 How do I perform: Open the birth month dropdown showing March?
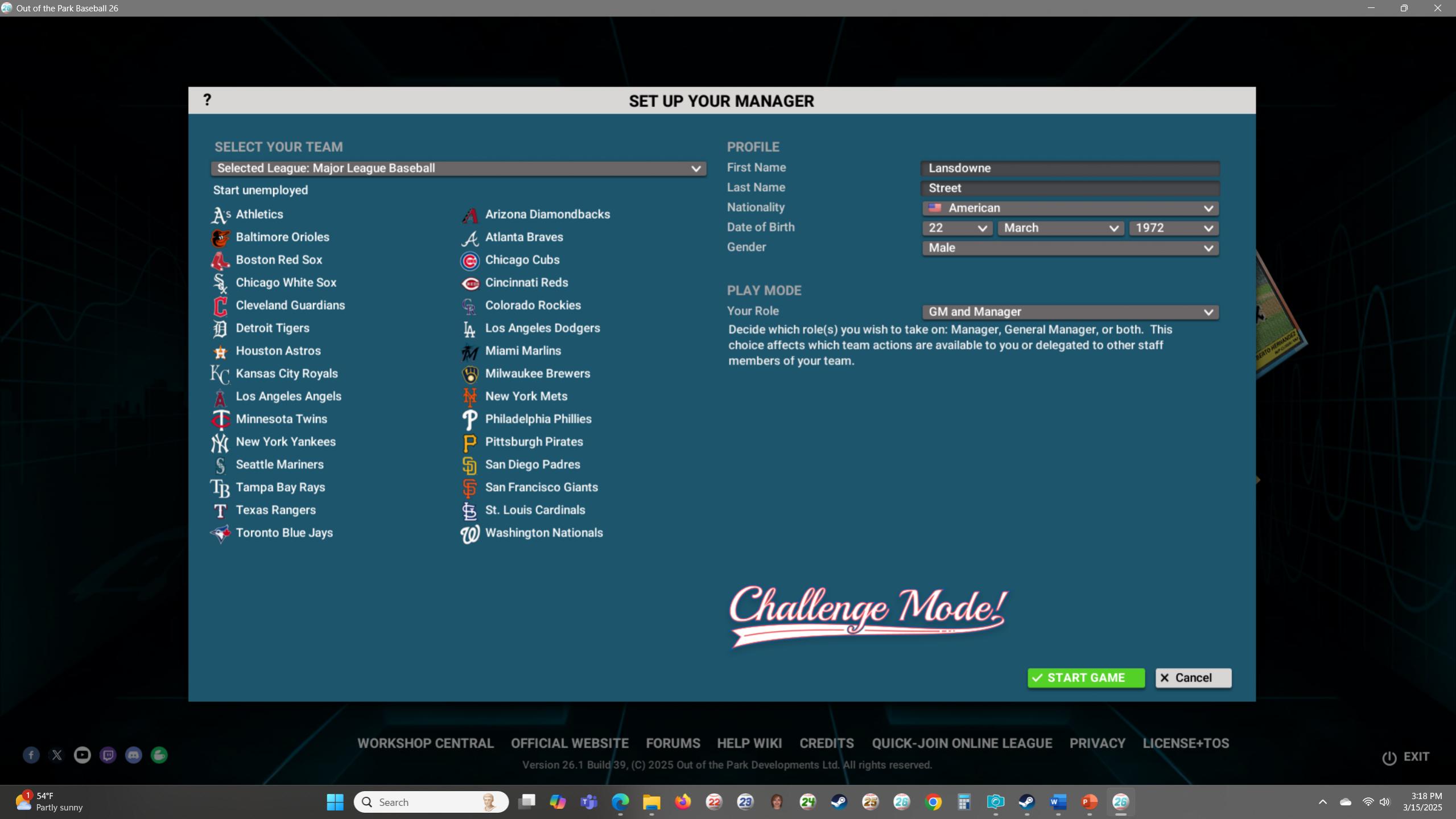[x=1060, y=228]
